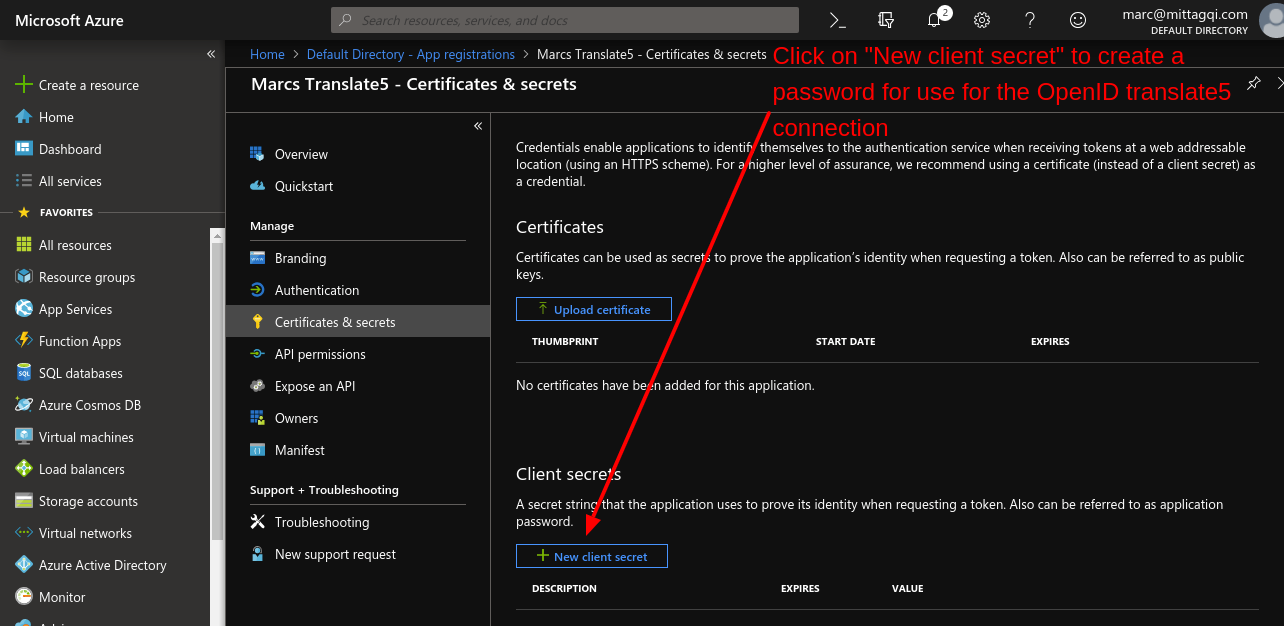Click the Virtual machines monitor icon
The width and height of the screenshot is (1284, 626).
click(x=24, y=437)
